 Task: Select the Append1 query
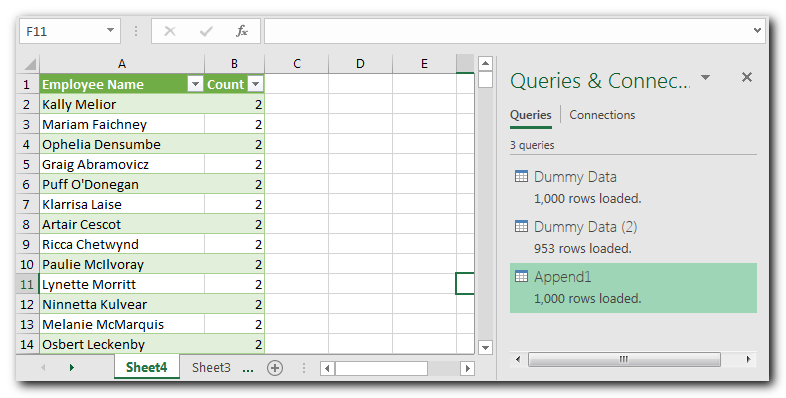[633, 288]
